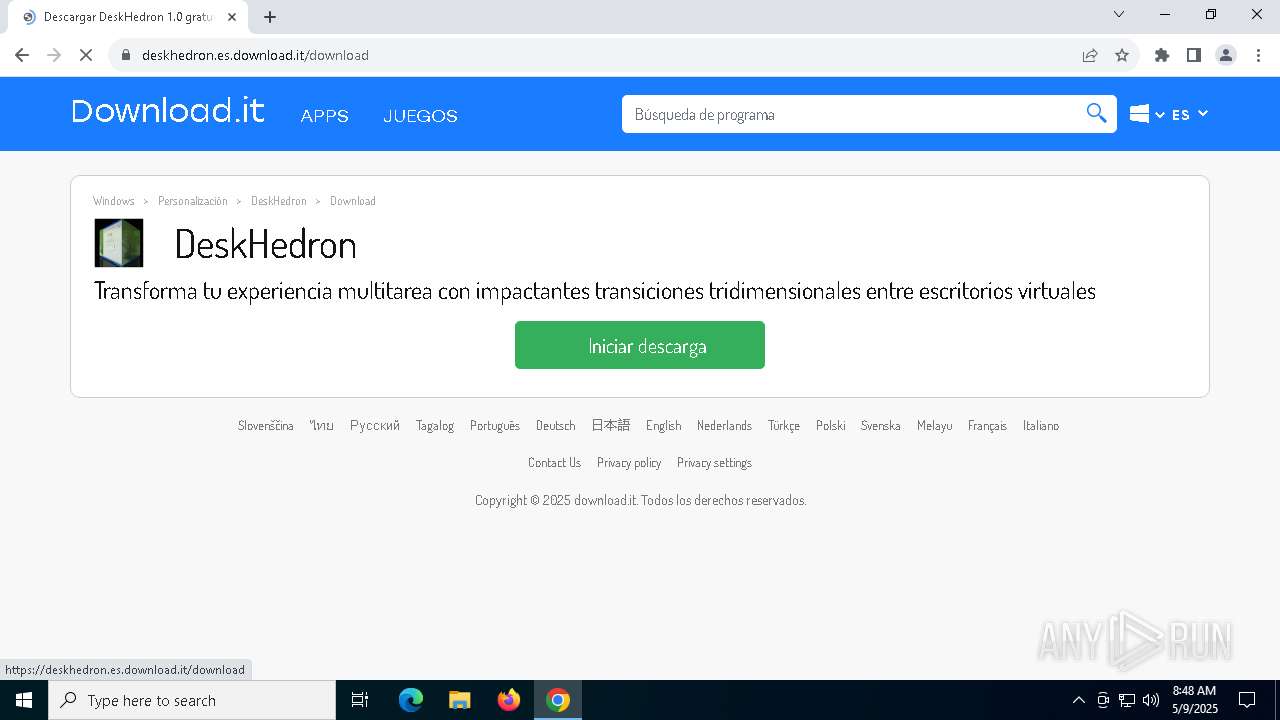
Task: Open the Windows Start menu
Action: pyautogui.click(x=24, y=700)
